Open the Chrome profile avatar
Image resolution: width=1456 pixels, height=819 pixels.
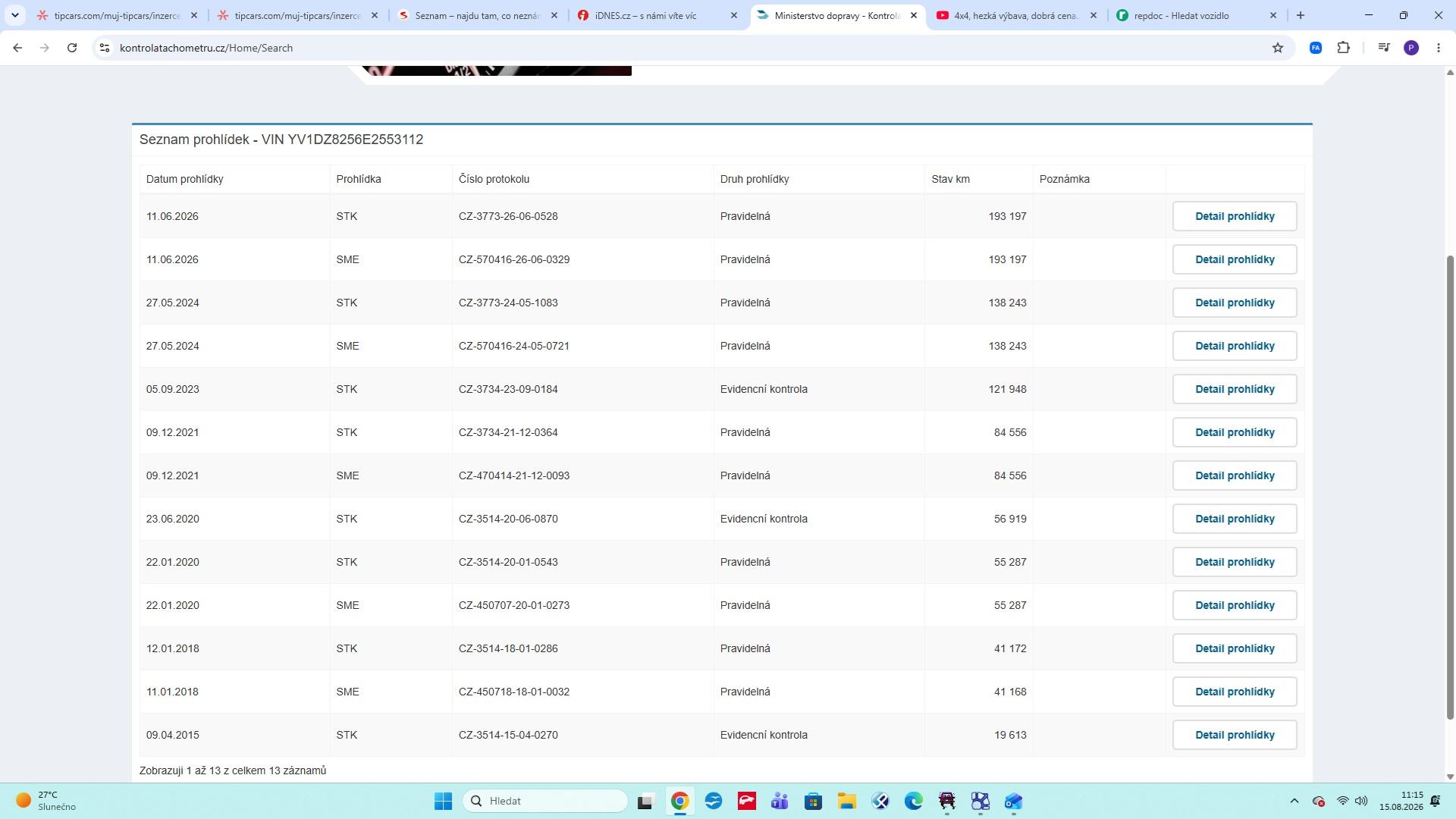click(1411, 48)
